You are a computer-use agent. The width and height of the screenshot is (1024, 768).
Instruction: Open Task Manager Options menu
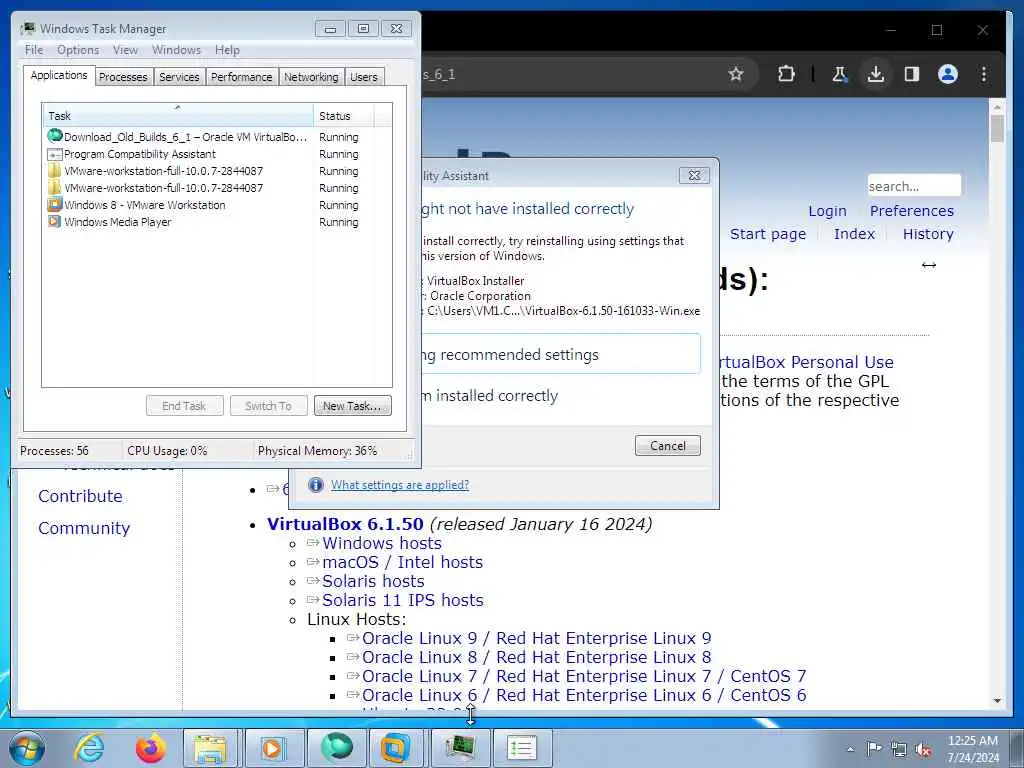coord(78,50)
